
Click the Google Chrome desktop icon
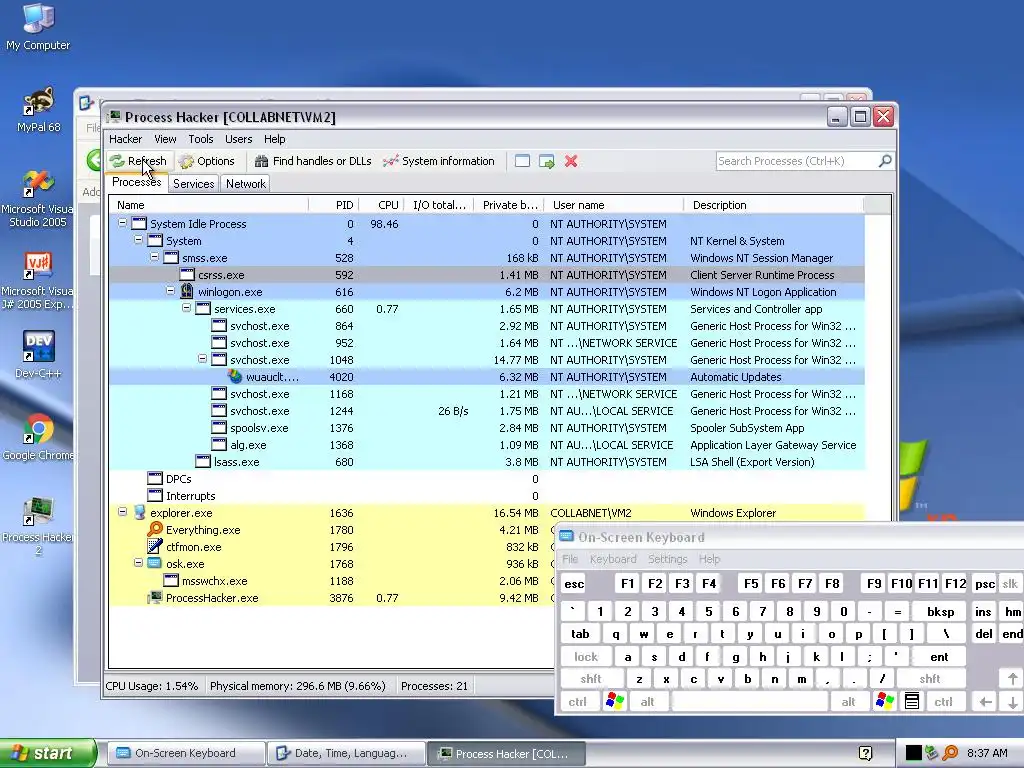point(38,436)
